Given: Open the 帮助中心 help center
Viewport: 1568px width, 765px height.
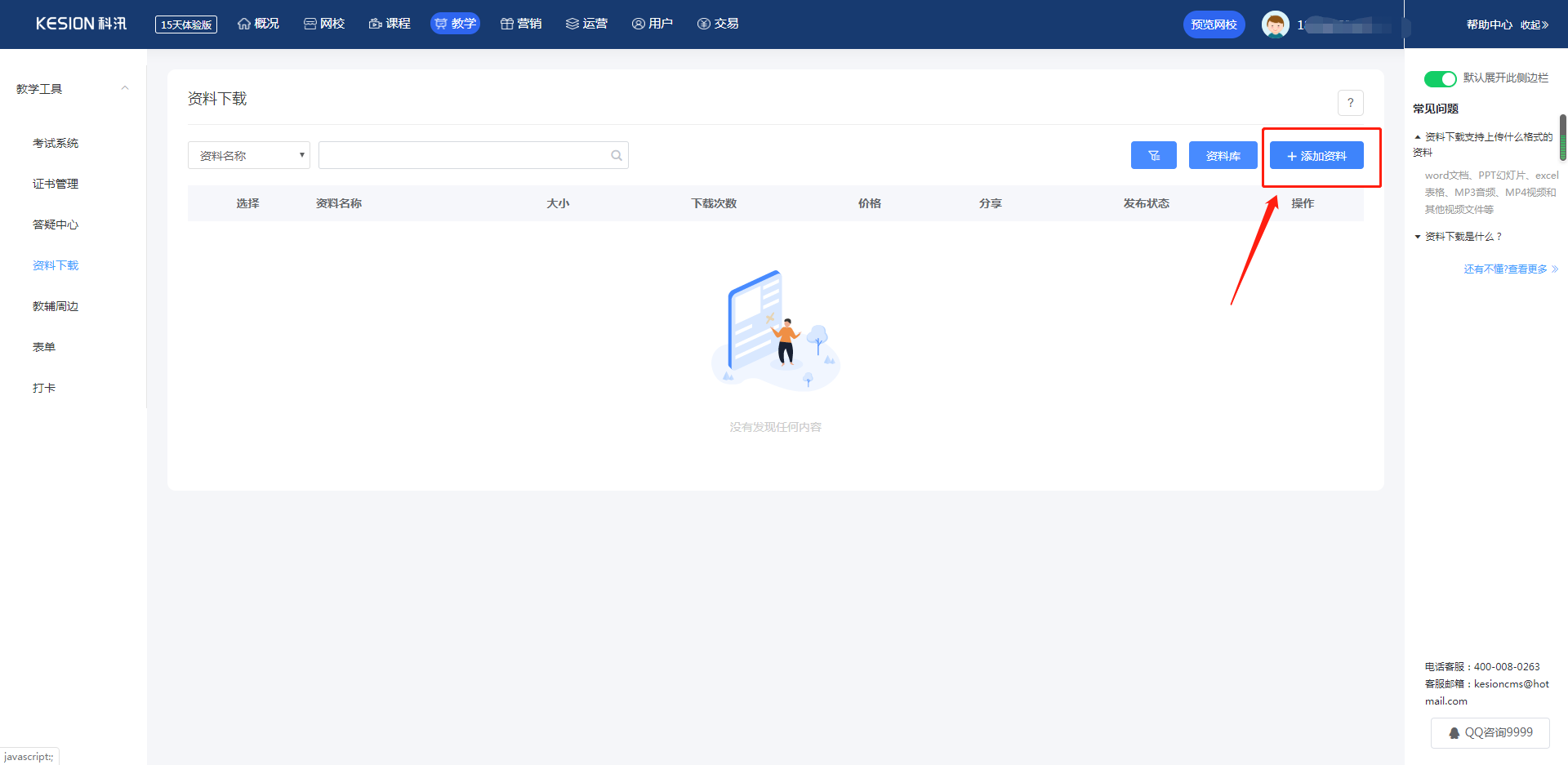Looking at the screenshot, I should click(x=1489, y=24).
